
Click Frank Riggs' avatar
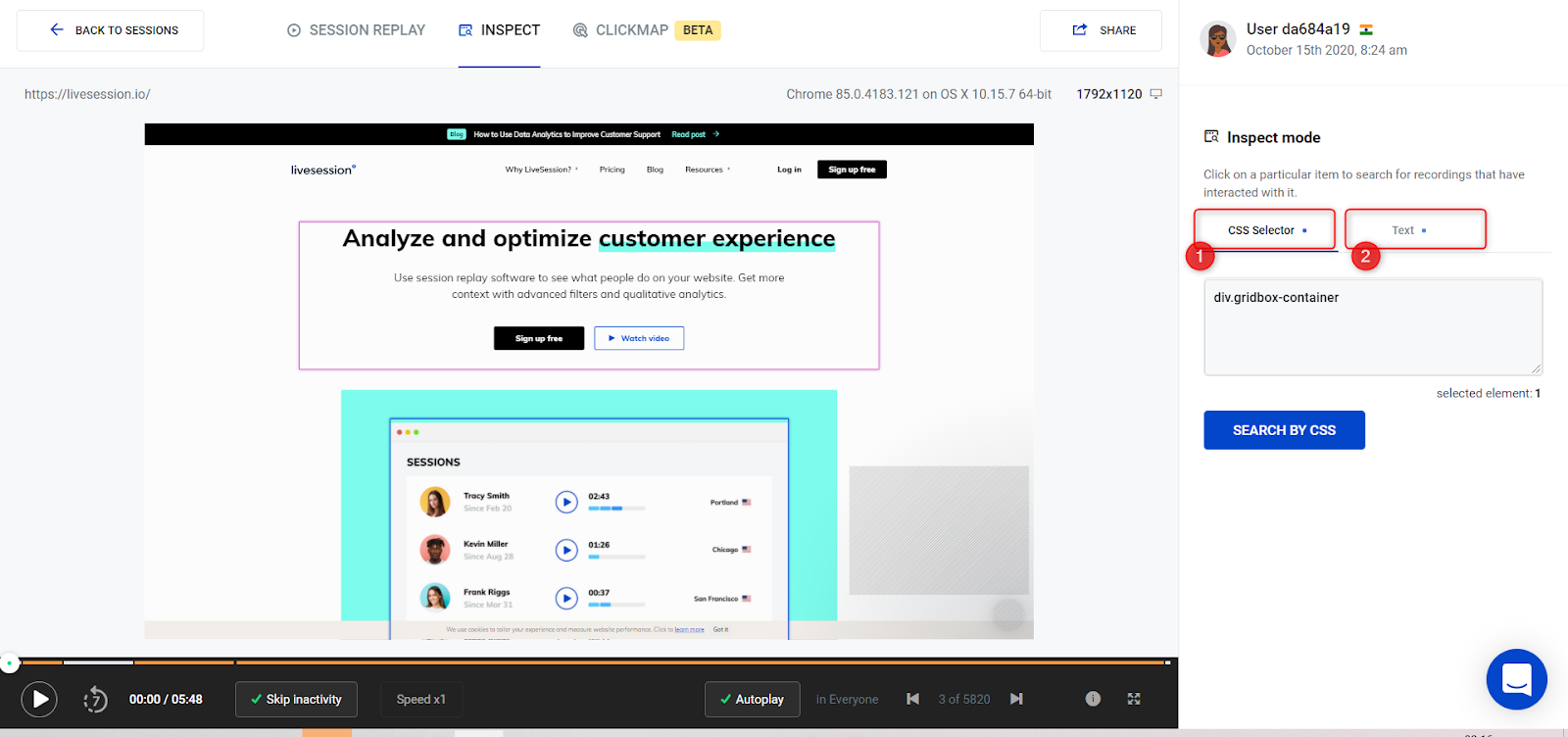[435, 597]
